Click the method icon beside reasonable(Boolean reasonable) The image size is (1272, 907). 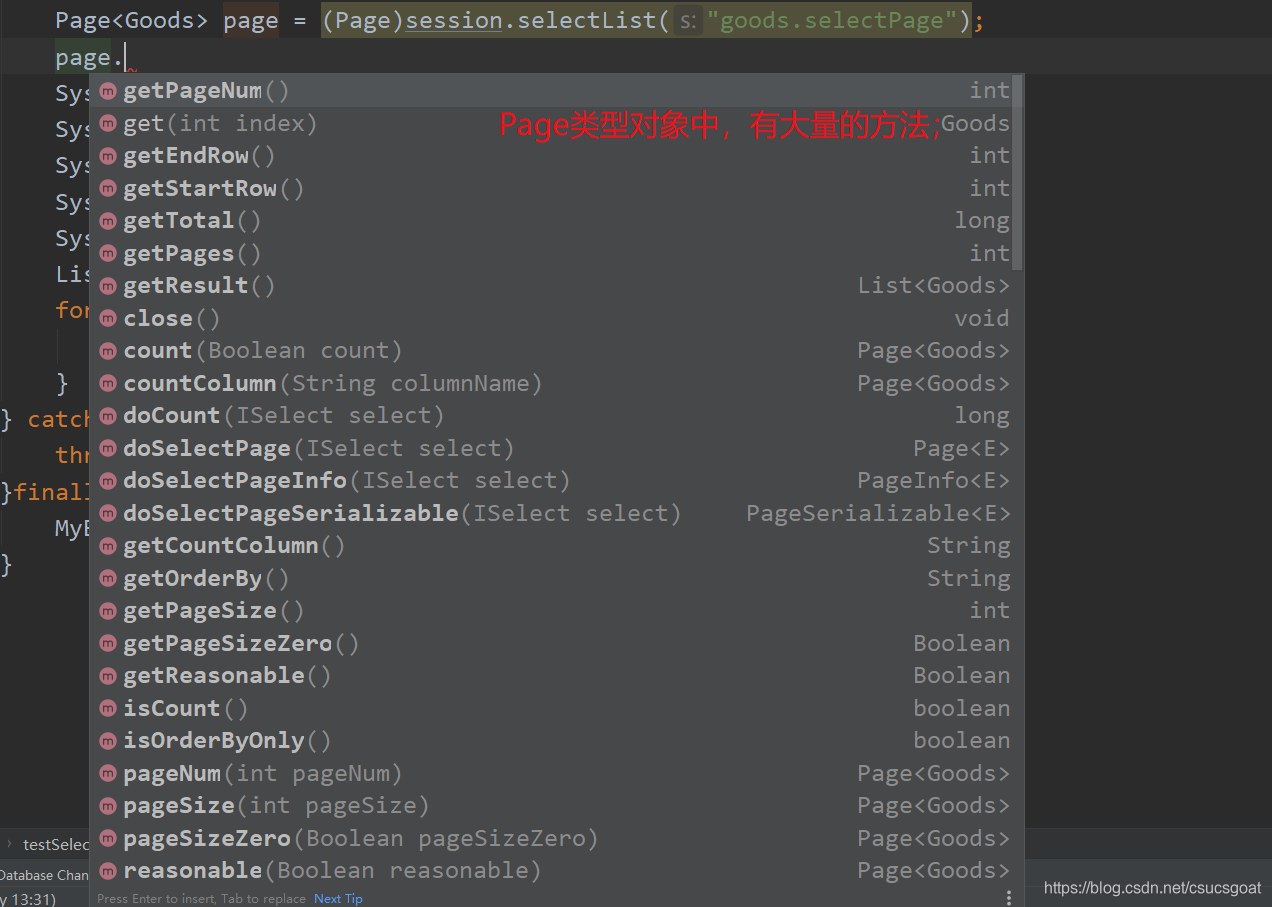point(107,870)
